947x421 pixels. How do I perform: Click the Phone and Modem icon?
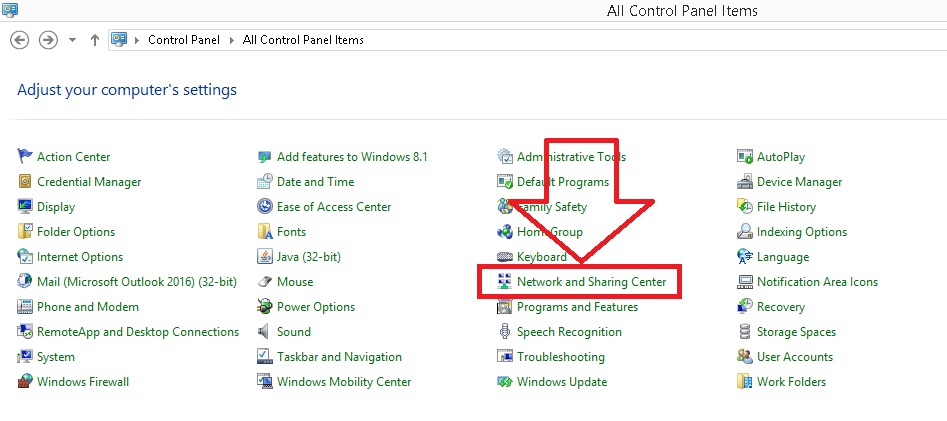coord(25,307)
